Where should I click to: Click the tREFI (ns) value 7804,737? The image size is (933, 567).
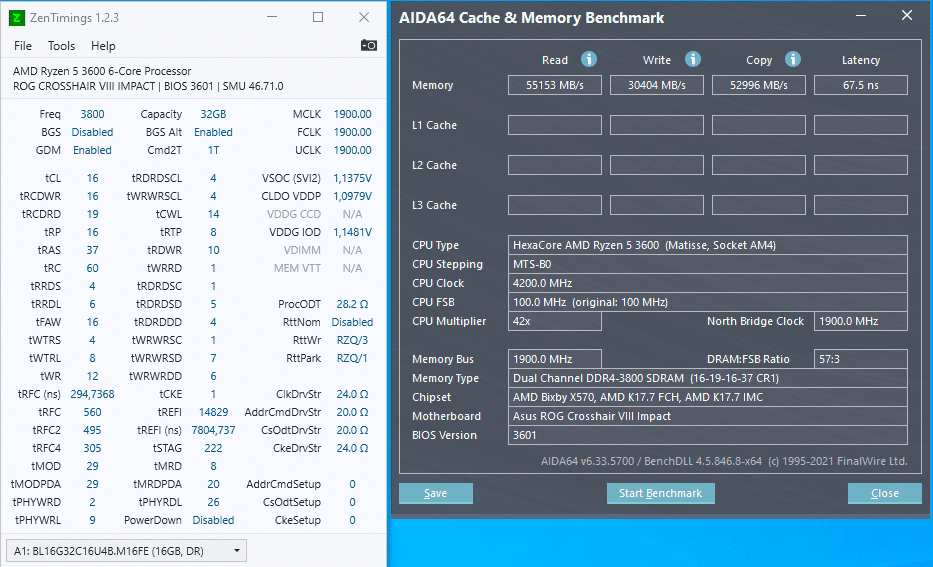[213, 430]
